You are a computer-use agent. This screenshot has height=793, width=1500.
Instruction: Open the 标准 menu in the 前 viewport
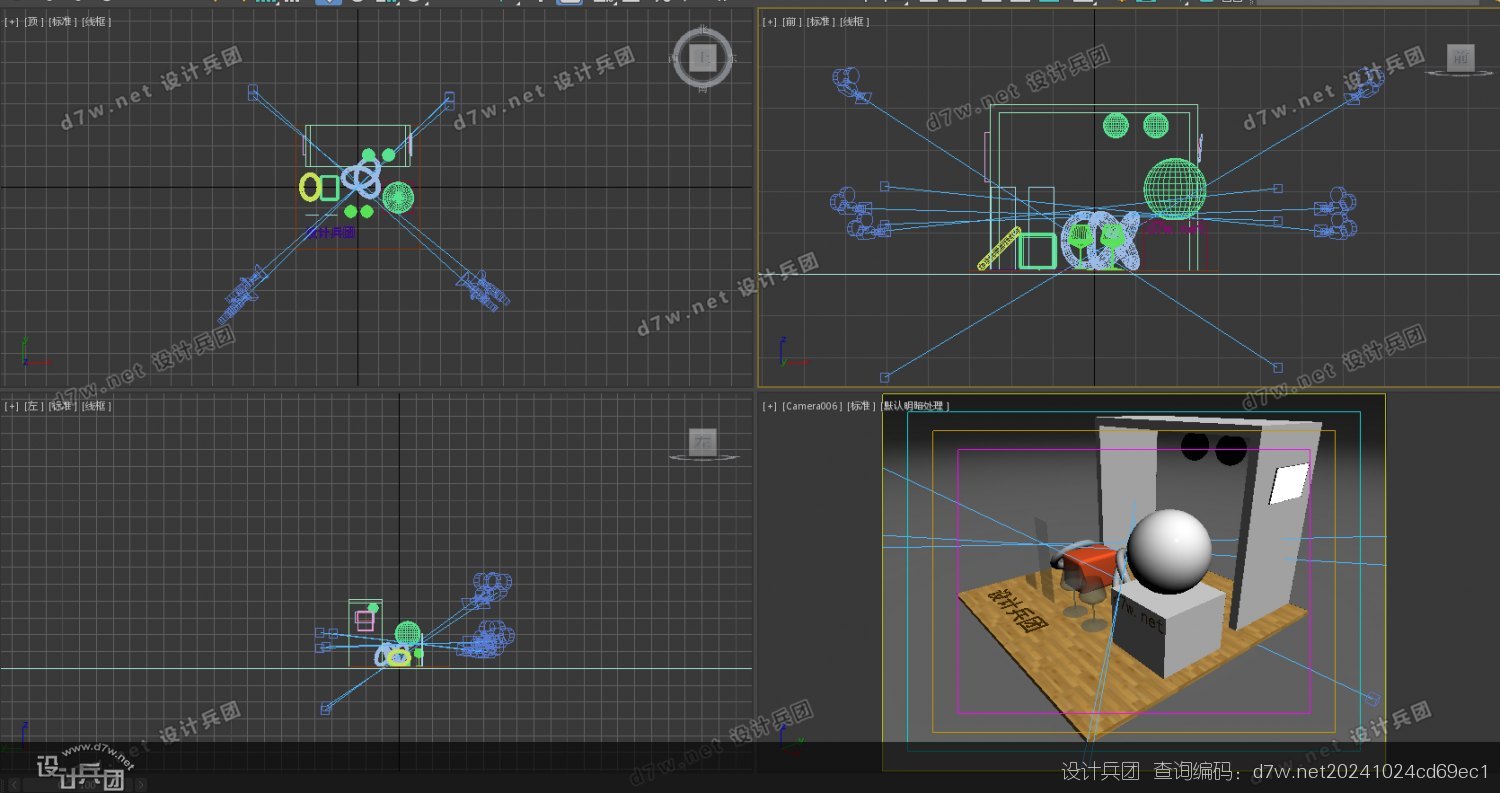pos(820,21)
